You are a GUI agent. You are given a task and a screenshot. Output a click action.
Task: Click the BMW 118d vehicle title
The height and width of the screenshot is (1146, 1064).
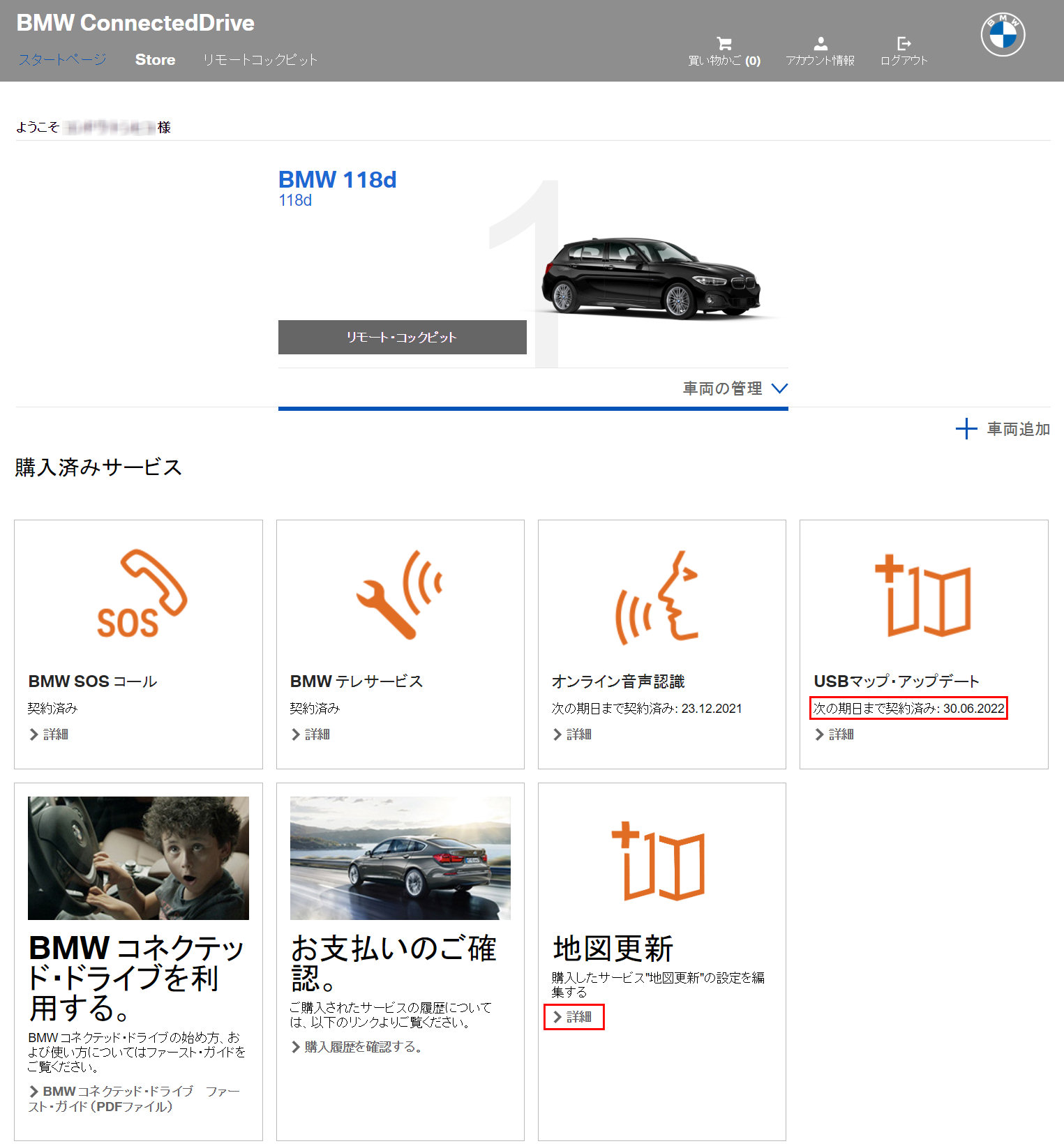(338, 180)
